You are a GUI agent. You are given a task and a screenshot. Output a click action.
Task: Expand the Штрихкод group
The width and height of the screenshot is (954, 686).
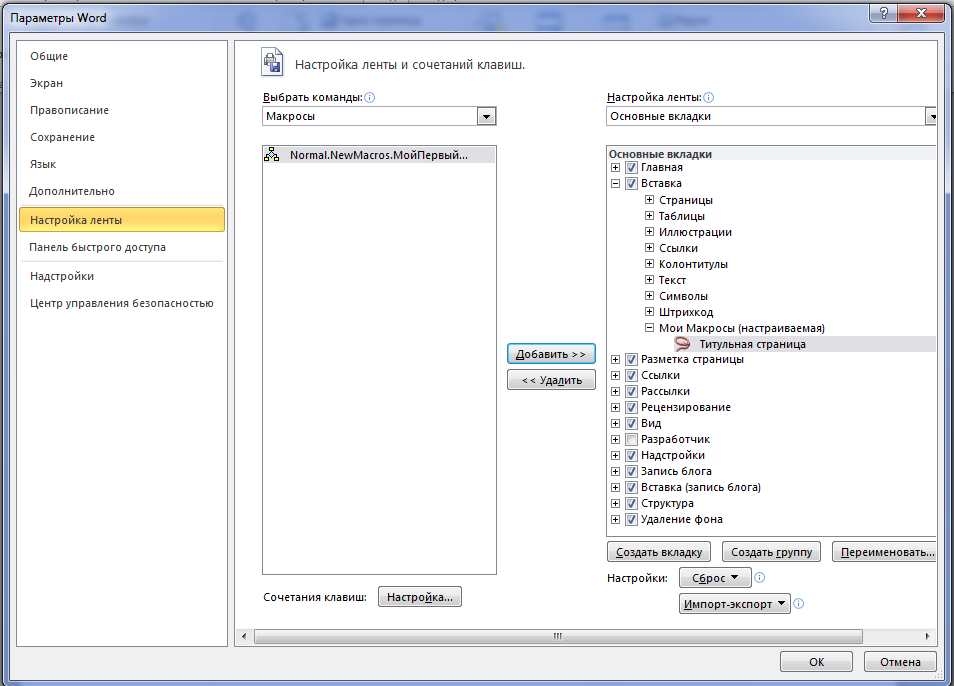pos(649,311)
